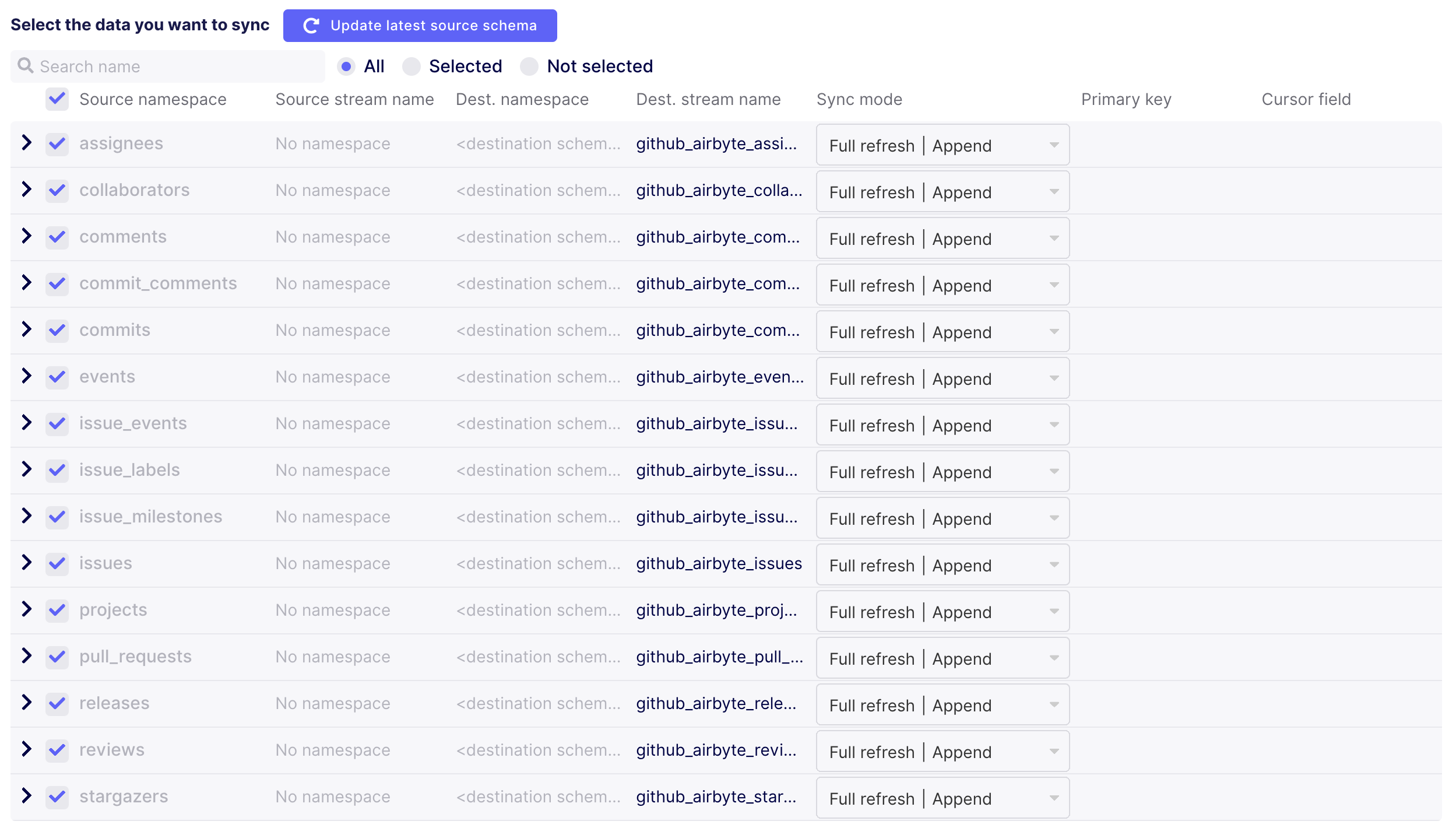Toggle the master checkbox in the header row
Viewport: 1456px width, 835px height.
[57, 99]
